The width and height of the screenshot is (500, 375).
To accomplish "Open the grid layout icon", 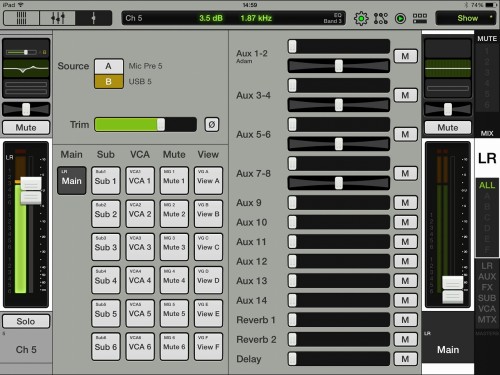I will [x=420, y=18].
